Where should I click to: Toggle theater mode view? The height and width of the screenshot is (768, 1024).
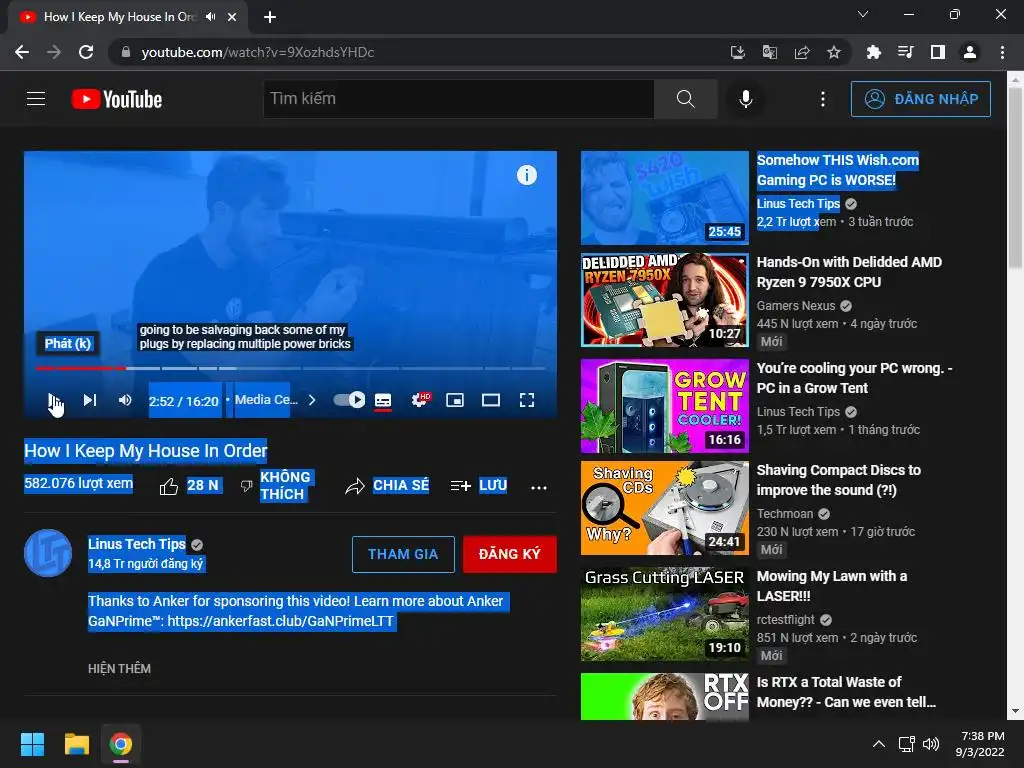point(490,400)
